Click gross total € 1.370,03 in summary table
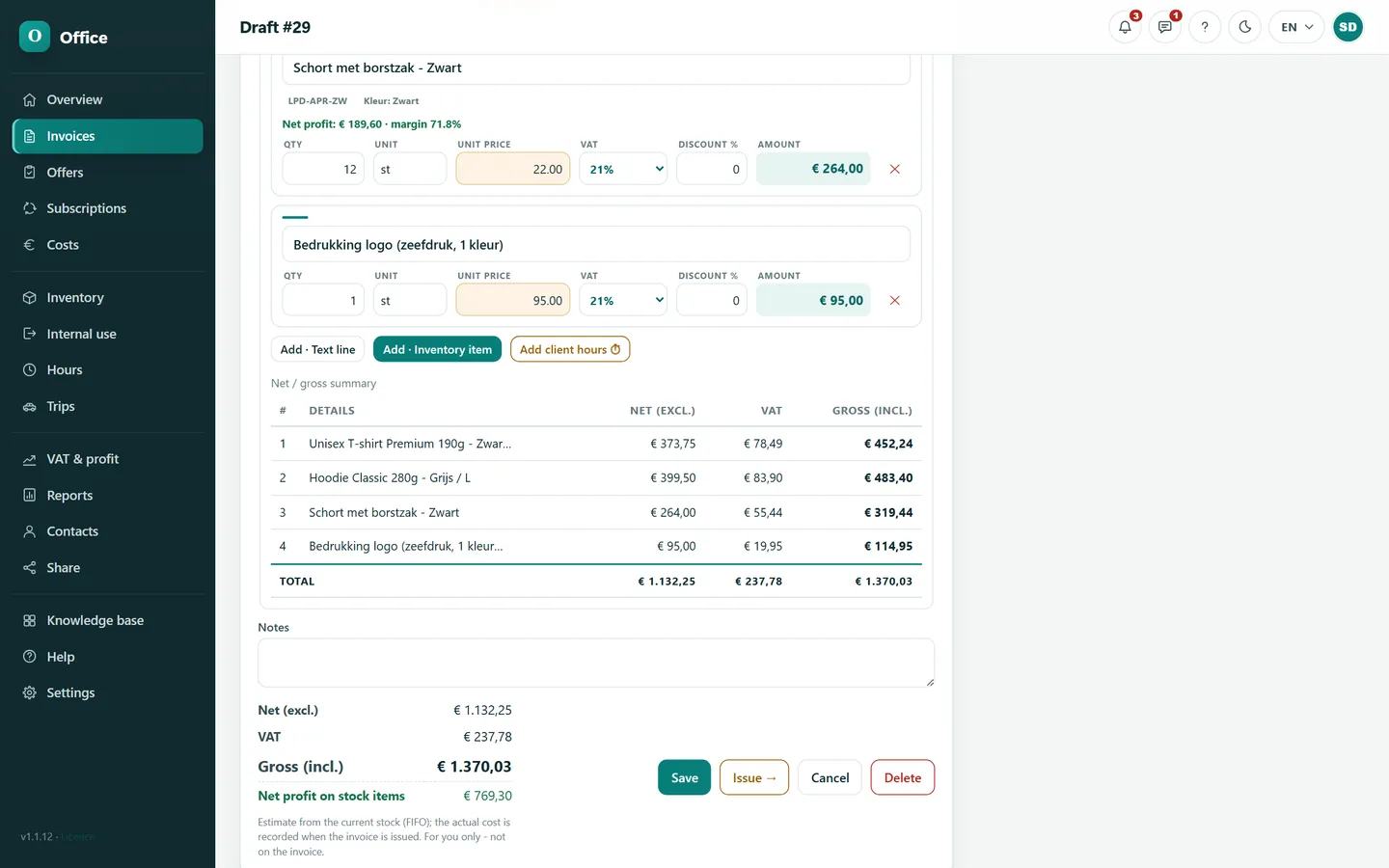1389x868 pixels. (884, 582)
